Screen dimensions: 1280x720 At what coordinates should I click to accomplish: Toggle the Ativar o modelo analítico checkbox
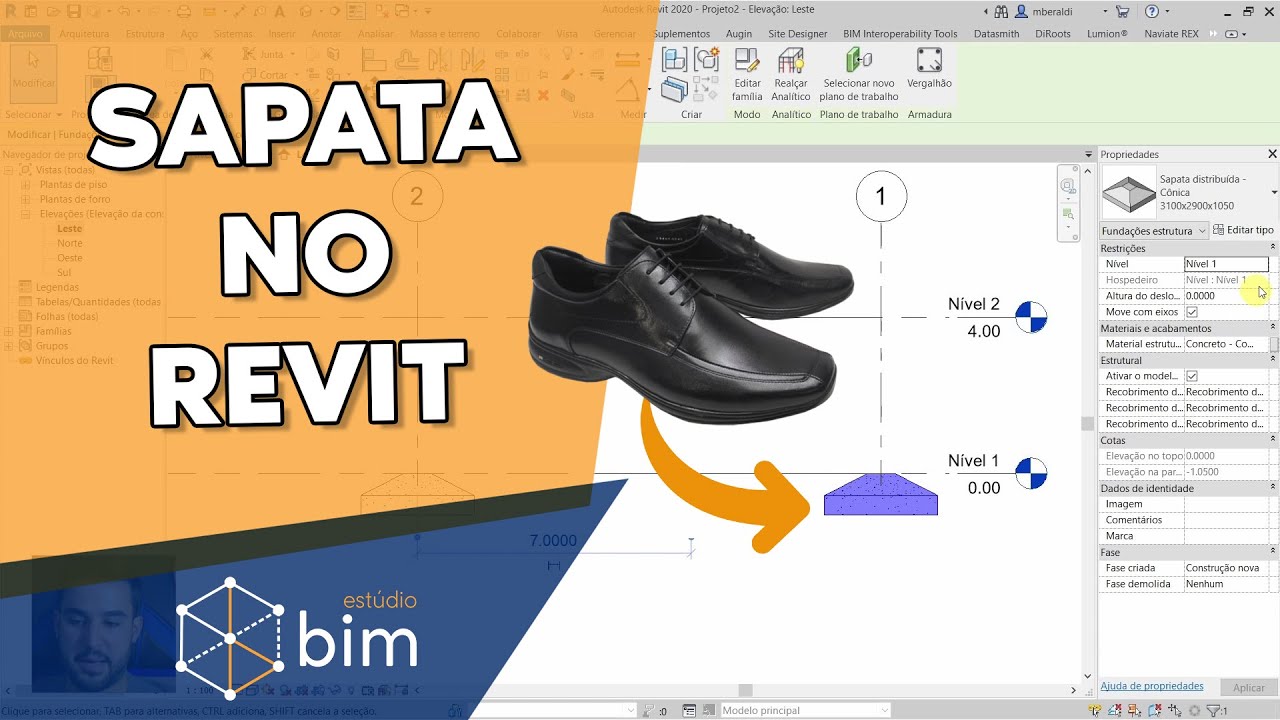coord(1191,376)
